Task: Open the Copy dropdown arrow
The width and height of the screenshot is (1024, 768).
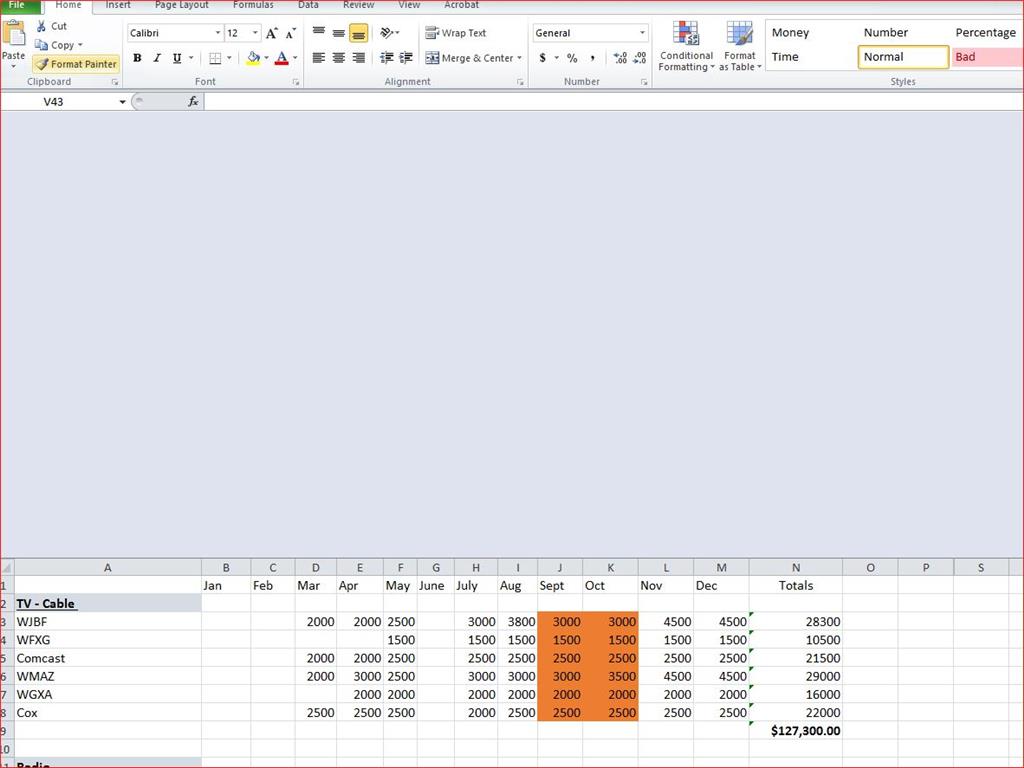Action: click(80, 45)
